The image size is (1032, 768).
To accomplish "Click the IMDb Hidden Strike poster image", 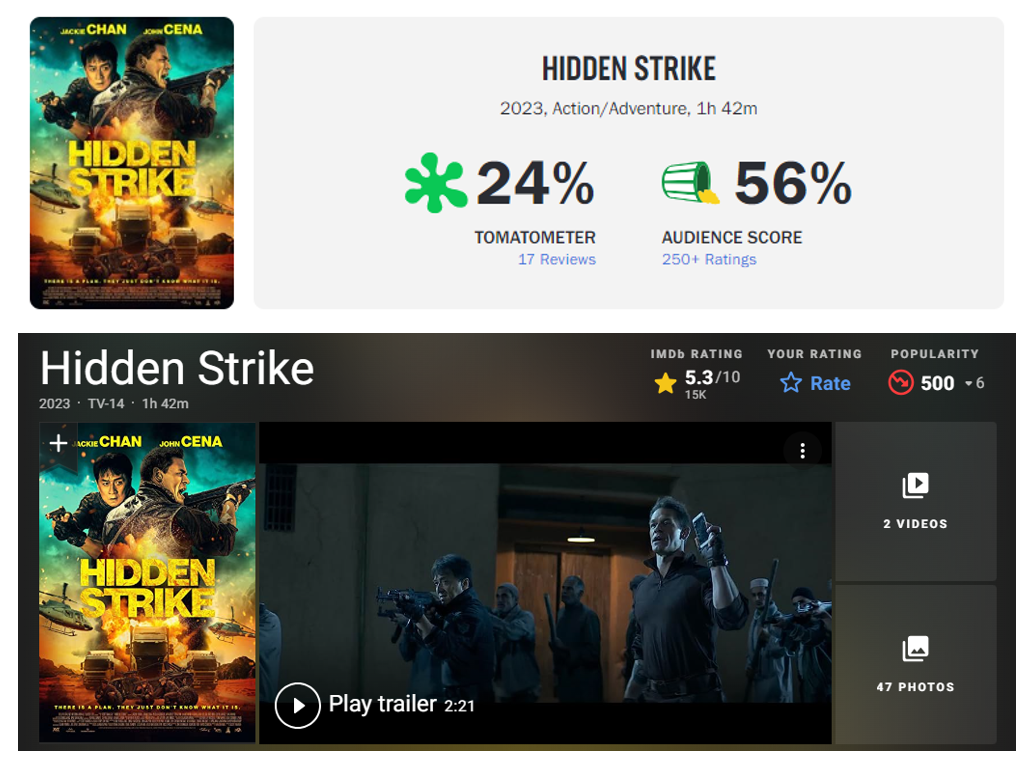I will pyautogui.click(x=147, y=583).
